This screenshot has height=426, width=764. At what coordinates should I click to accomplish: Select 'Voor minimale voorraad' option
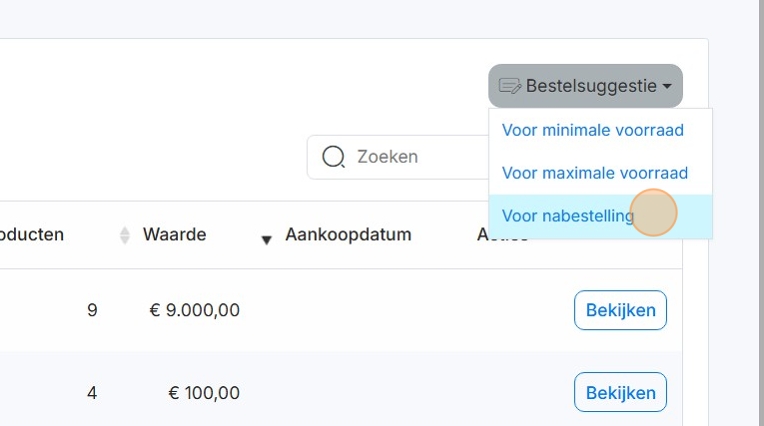[x=593, y=130]
